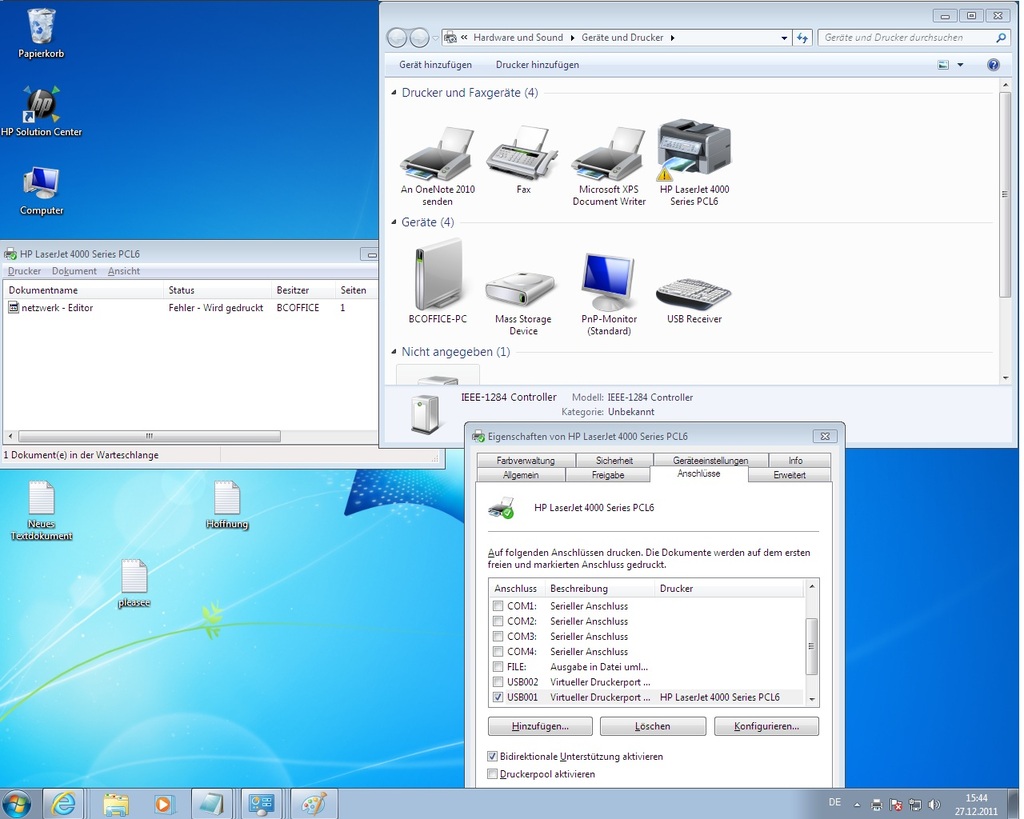Uncheck the USB001 port checkbox
This screenshot has width=1024, height=819.
pyautogui.click(x=498, y=698)
